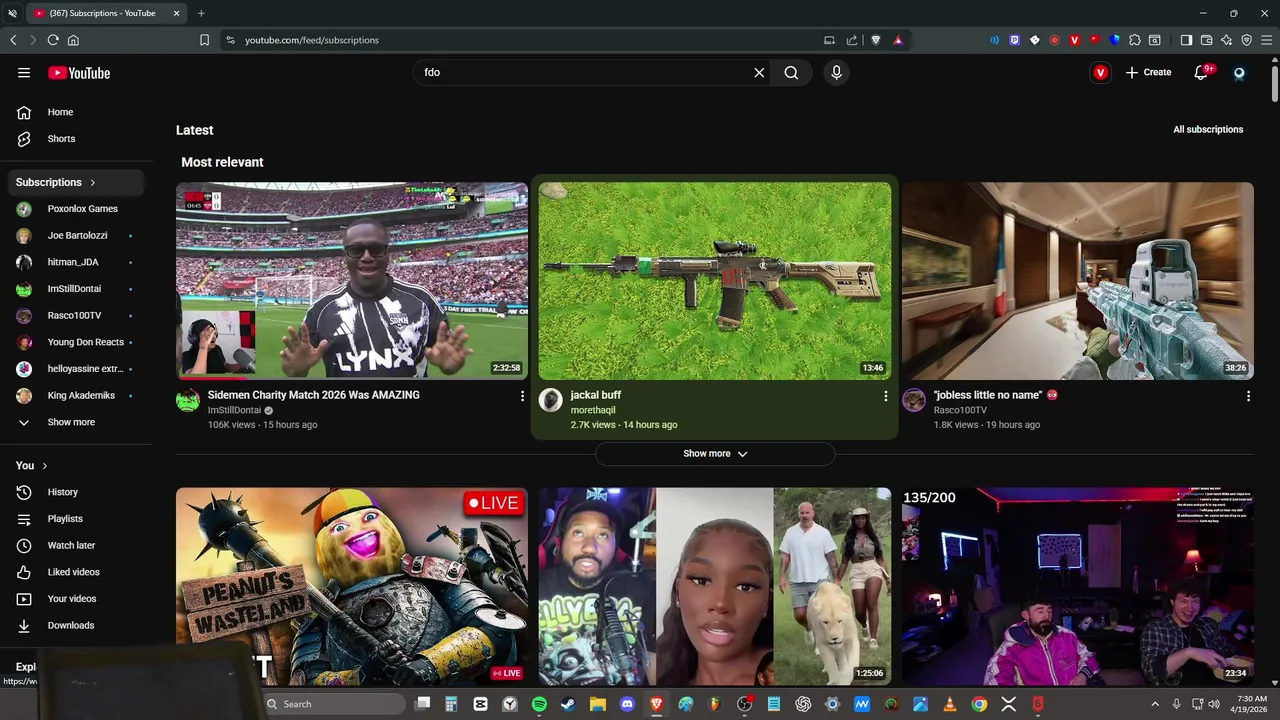Click the Rasco100TV channel name under the video

960,410
